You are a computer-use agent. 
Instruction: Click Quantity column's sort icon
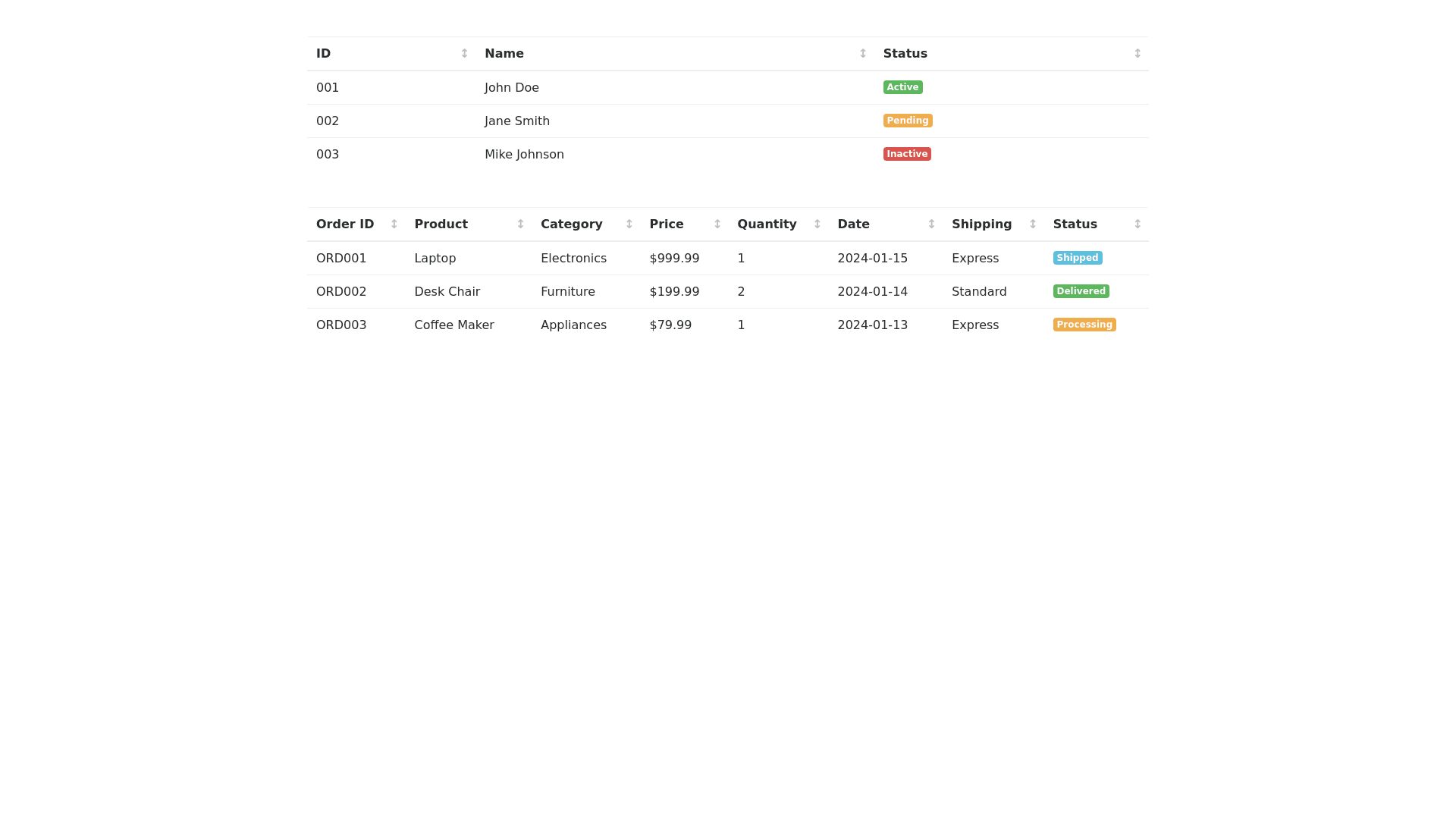click(817, 224)
